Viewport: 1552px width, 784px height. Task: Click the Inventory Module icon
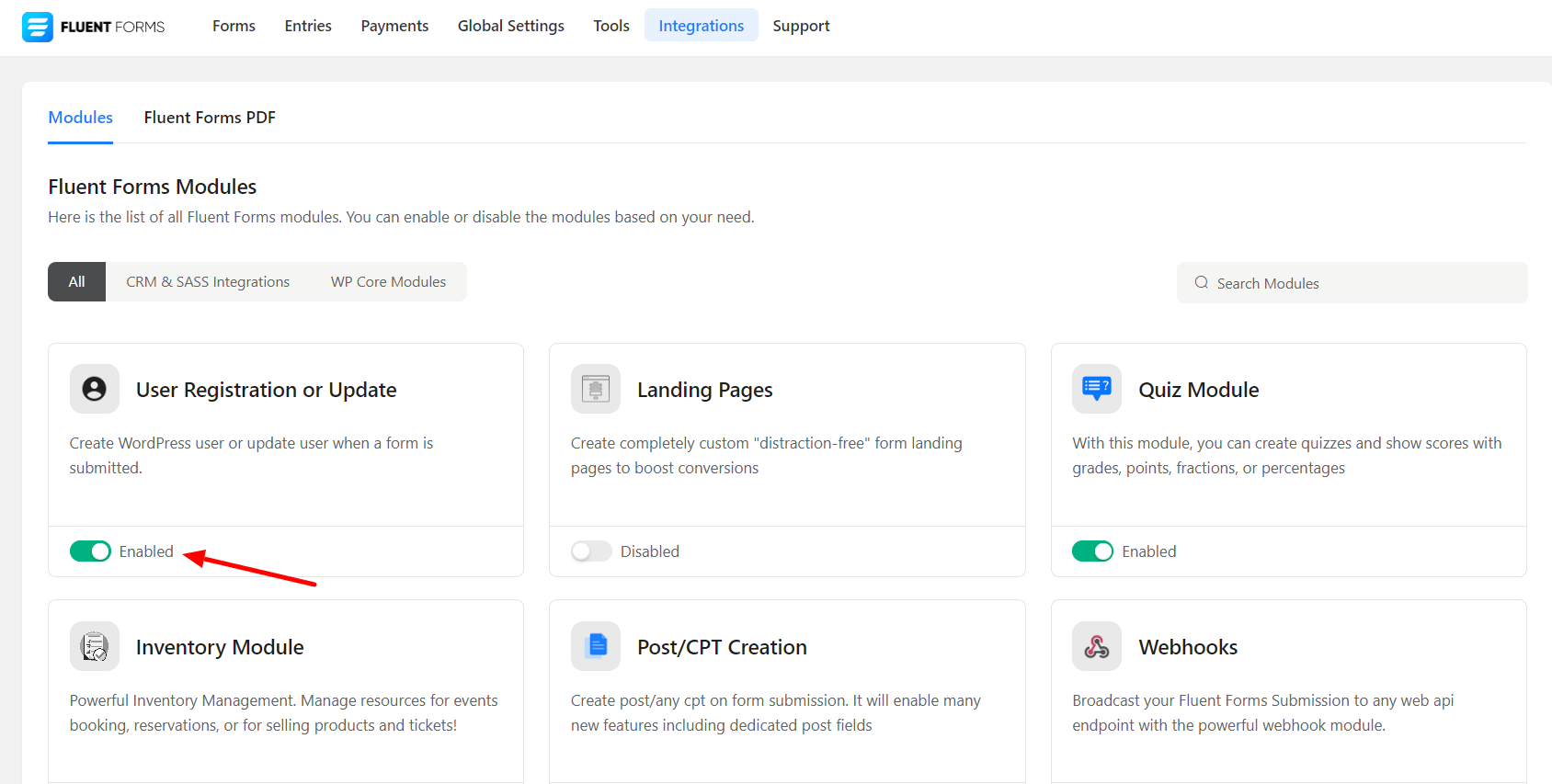click(95, 646)
